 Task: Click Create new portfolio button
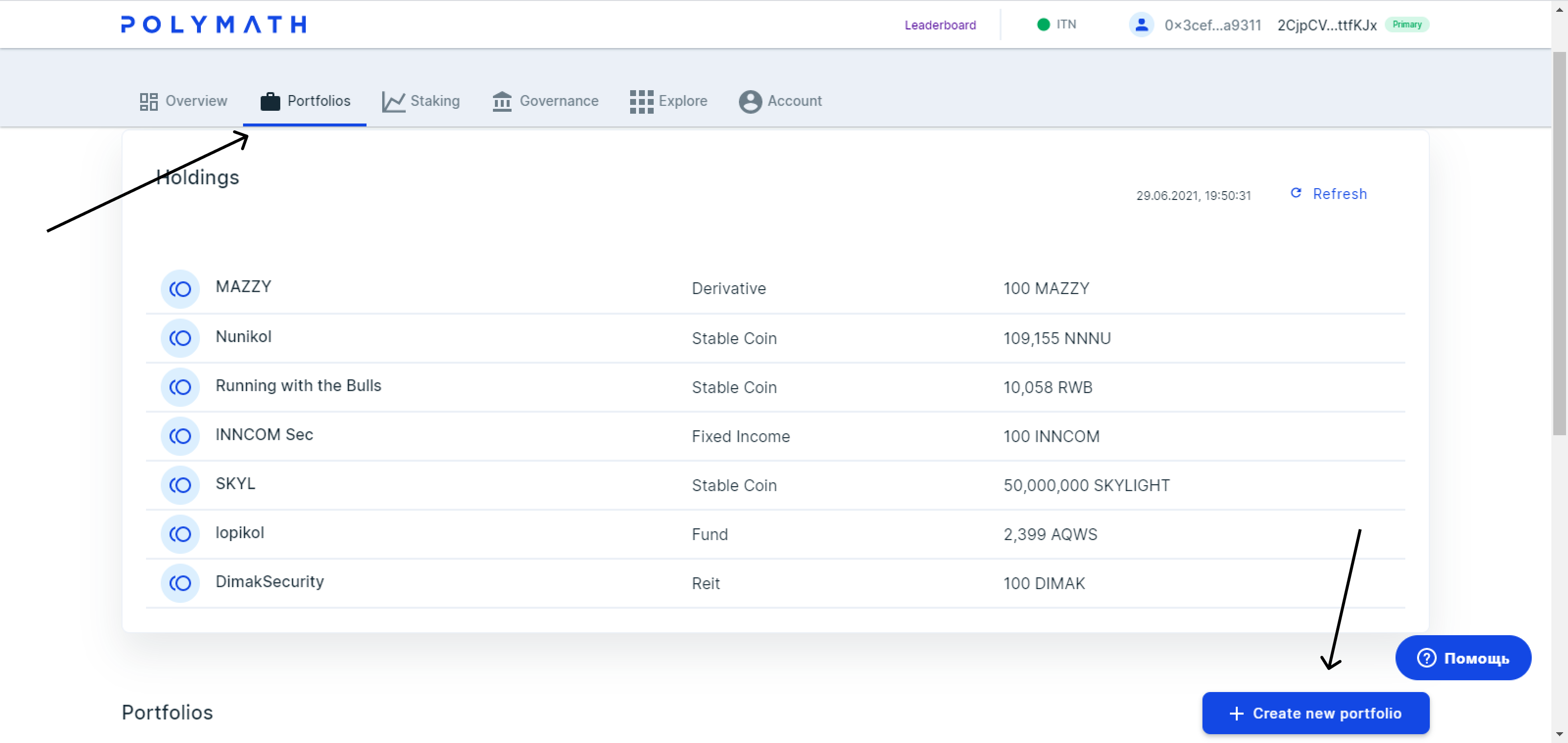(1315, 713)
